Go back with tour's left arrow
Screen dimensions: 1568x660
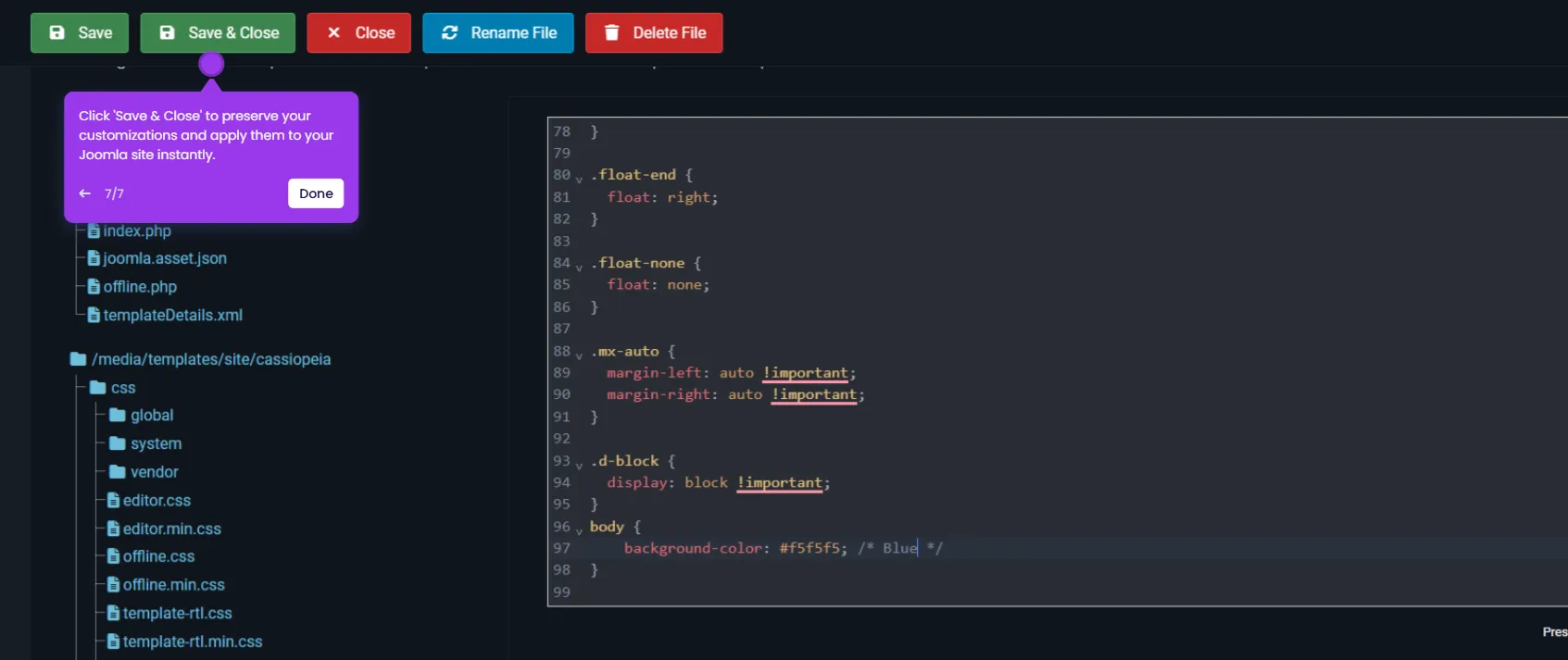tap(85, 193)
